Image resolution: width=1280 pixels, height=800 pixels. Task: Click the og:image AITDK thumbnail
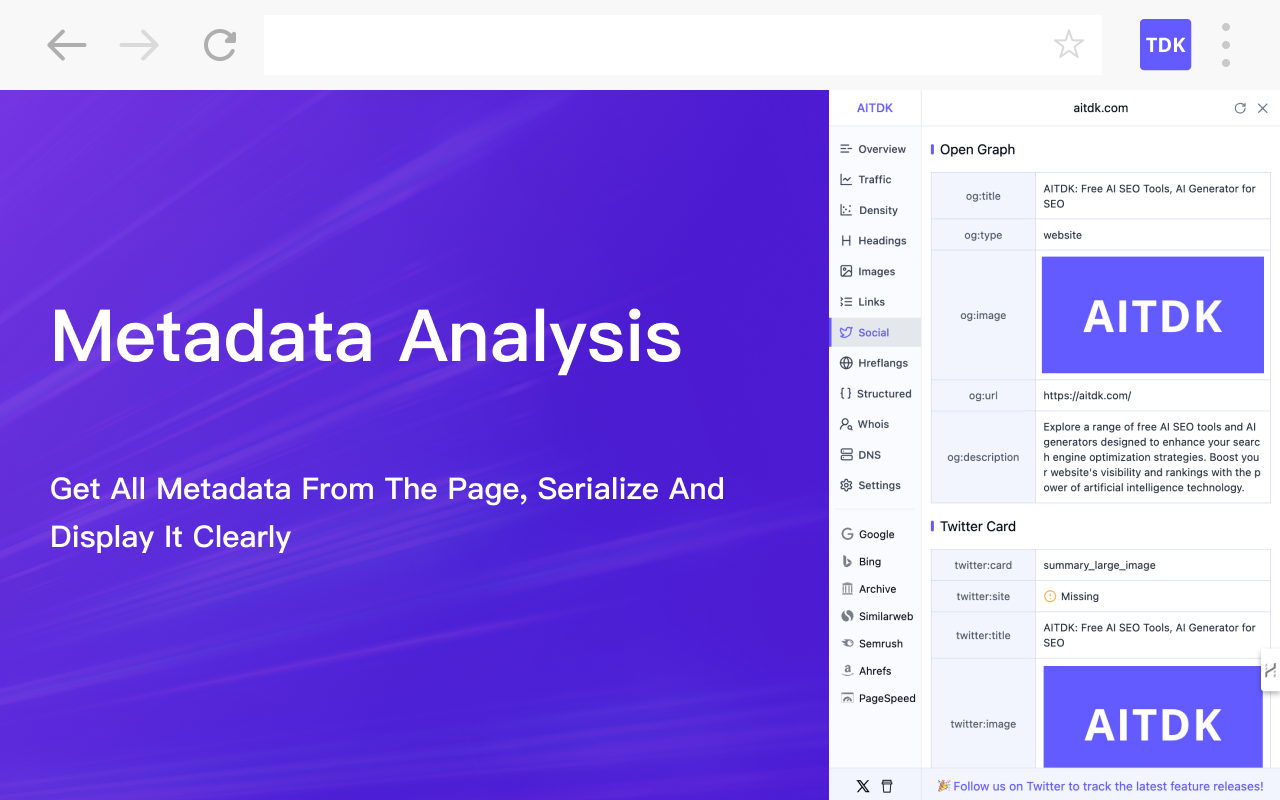pyautogui.click(x=1153, y=315)
